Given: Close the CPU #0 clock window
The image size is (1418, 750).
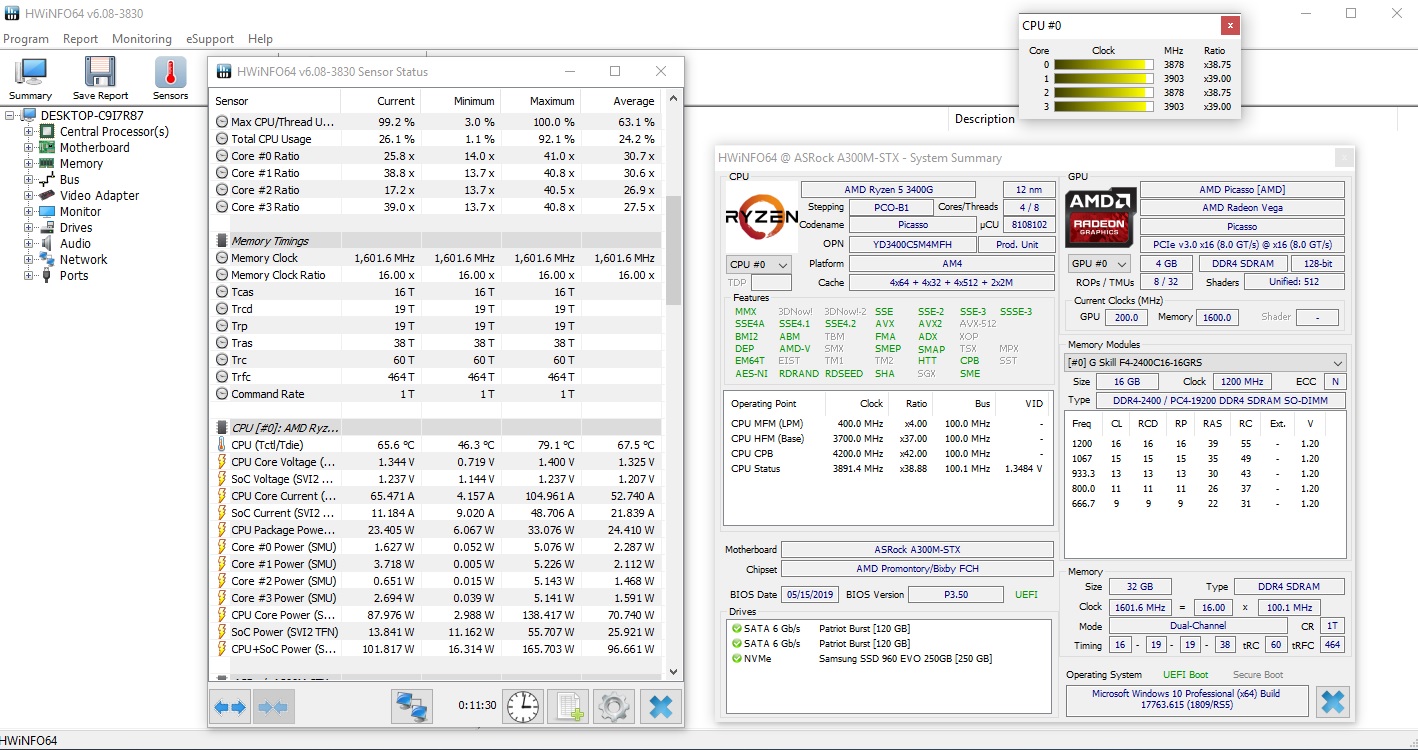Looking at the screenshot, I should pos(1230,26).
